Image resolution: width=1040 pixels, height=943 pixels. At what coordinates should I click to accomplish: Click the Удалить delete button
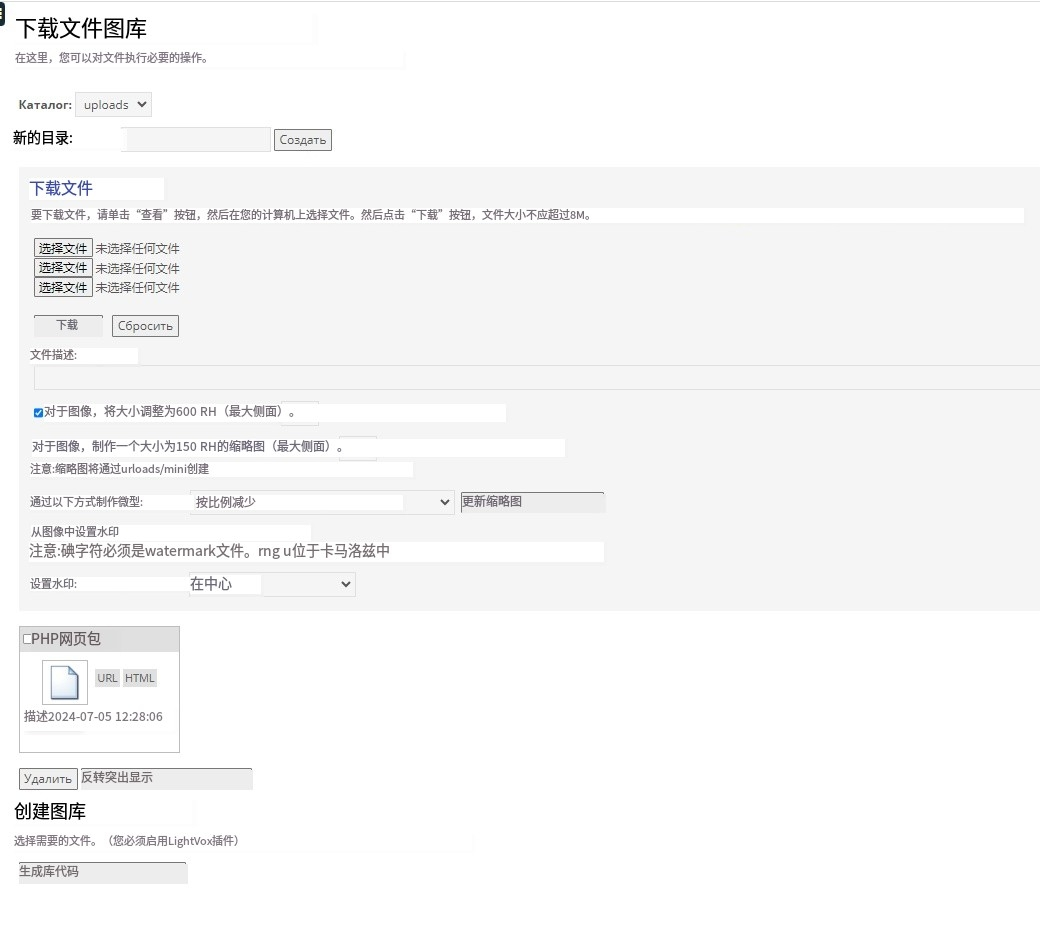coord(48,779)
